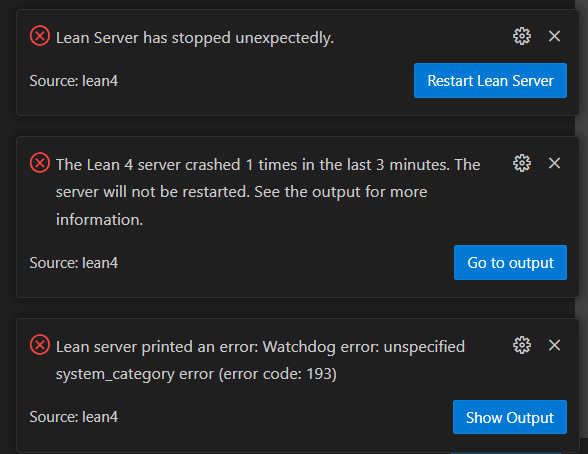Image resolution: width=588 pixels, height=454 pixels.
Task: Click 'Source: lean4' beside the Show Output button
Action: coord(74,417)
